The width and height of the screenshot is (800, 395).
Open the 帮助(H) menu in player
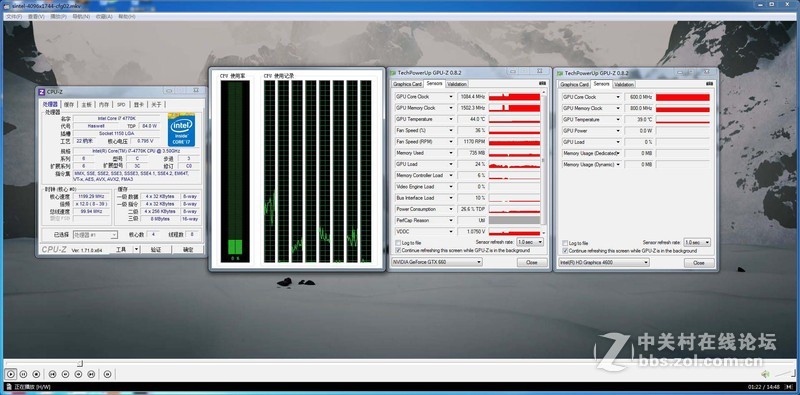127,16
